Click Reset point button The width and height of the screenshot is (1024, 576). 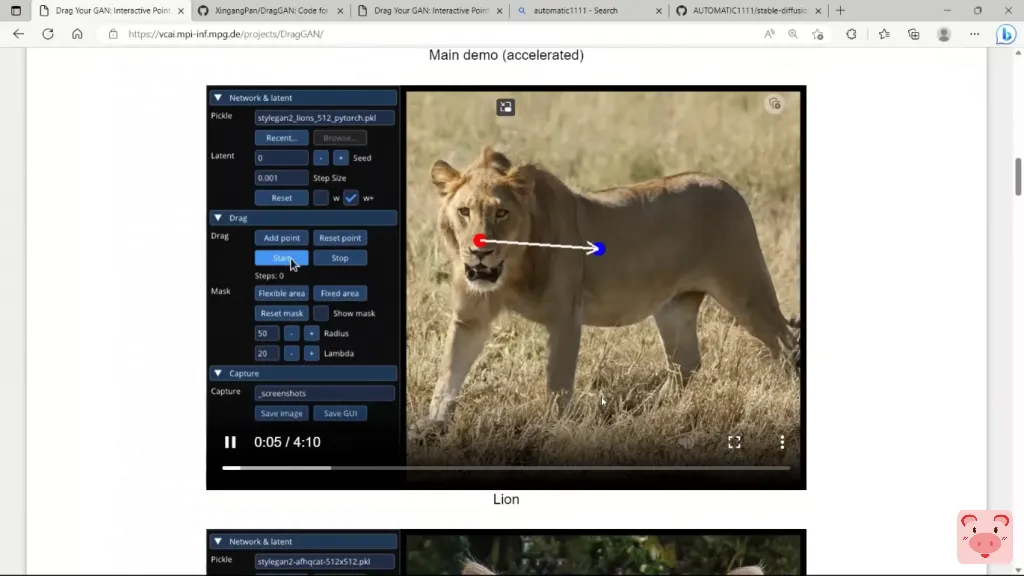click(340, 238)
